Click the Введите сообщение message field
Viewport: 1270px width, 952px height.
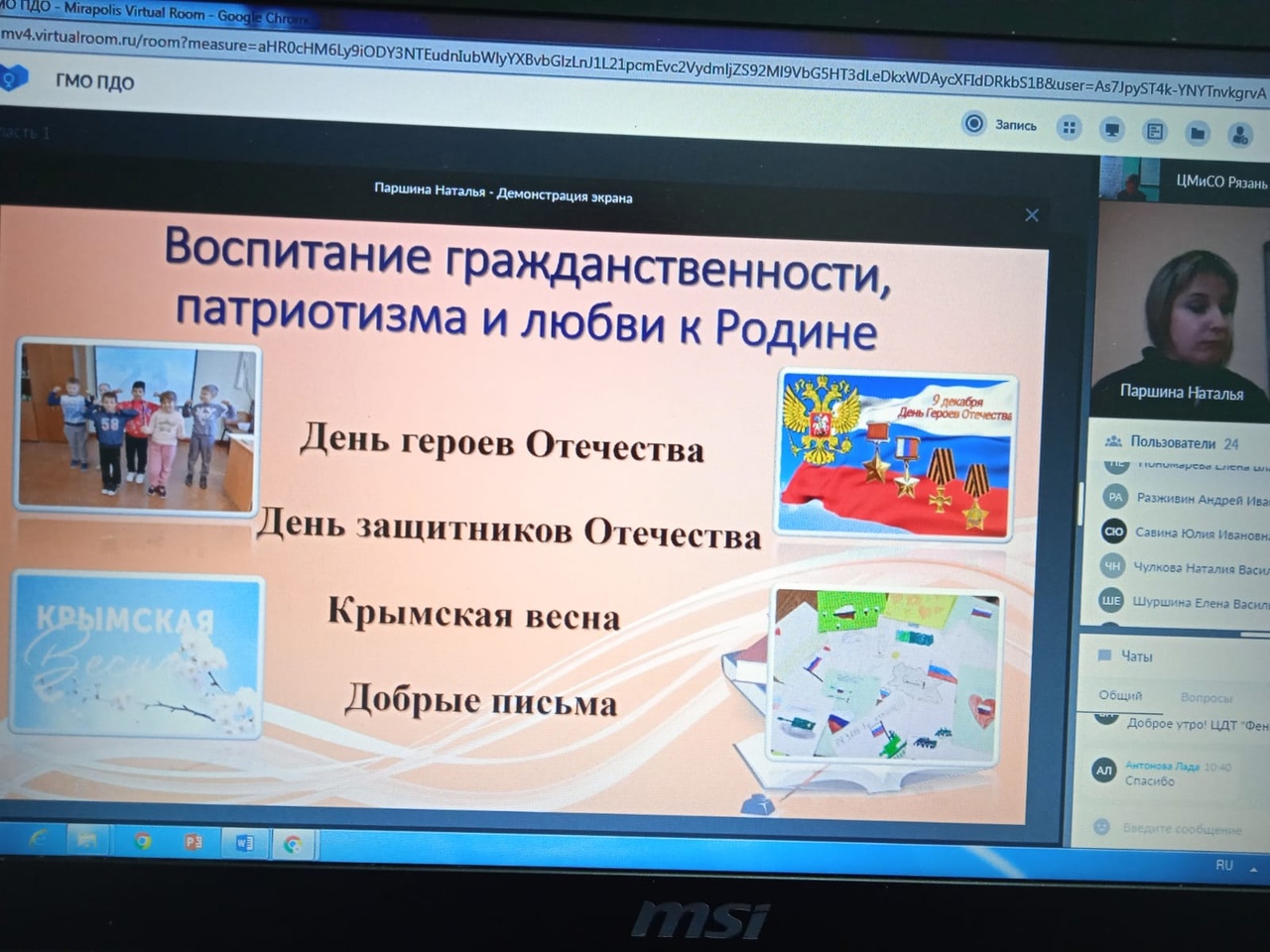[x=1182, y=828]
